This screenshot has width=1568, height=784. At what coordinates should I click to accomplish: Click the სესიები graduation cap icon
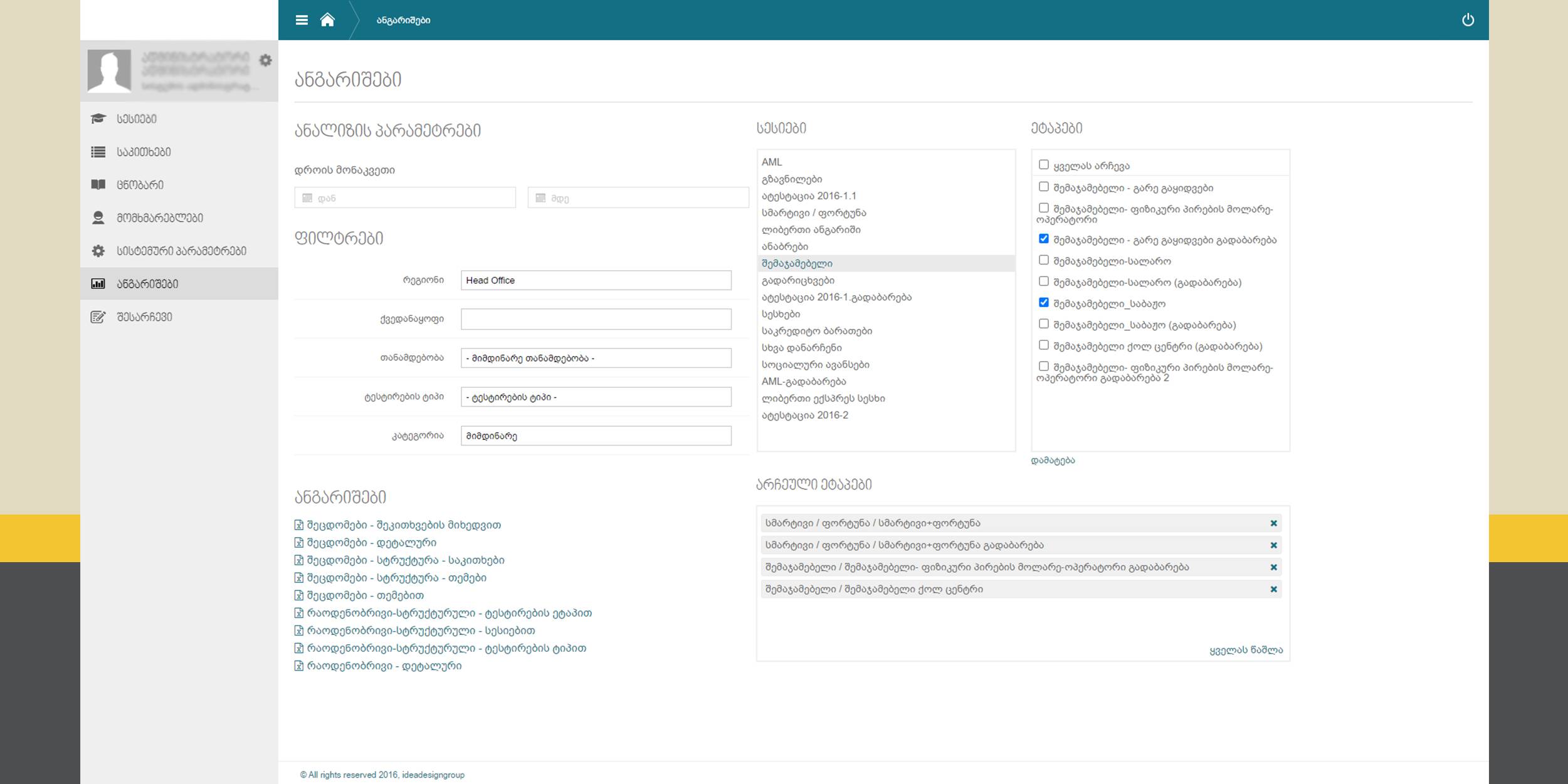point(98,118)
